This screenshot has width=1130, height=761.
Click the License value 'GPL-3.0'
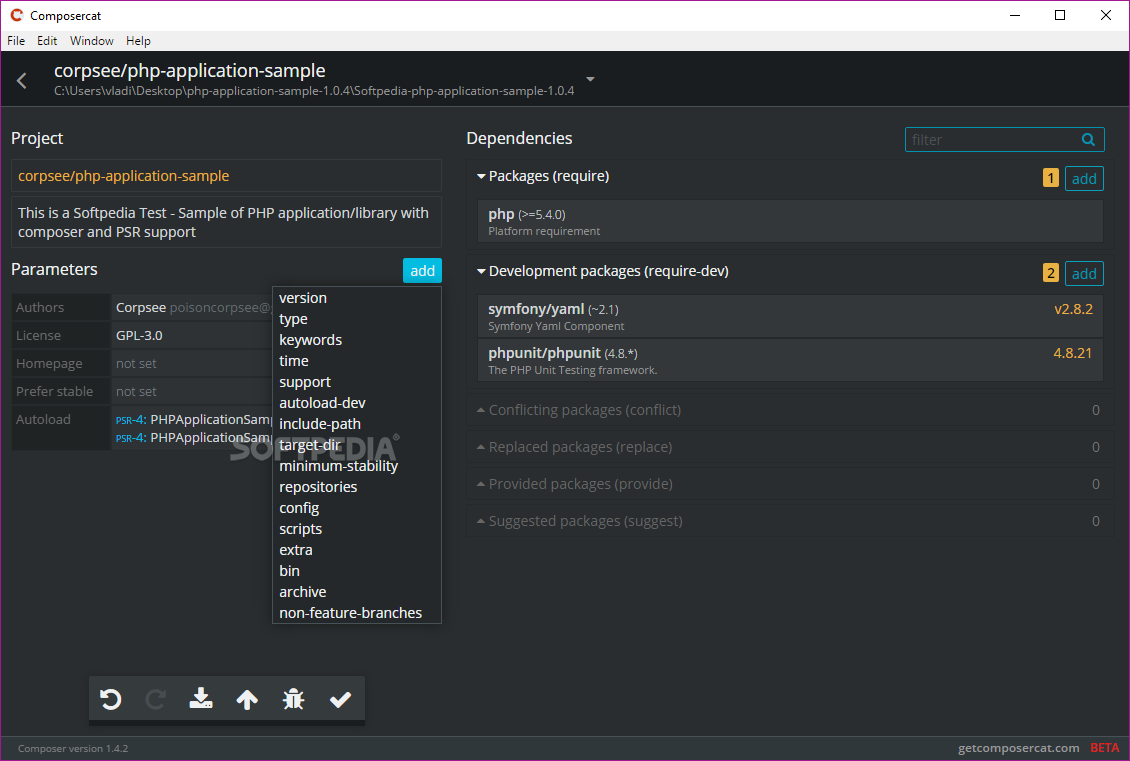point(139,335)
